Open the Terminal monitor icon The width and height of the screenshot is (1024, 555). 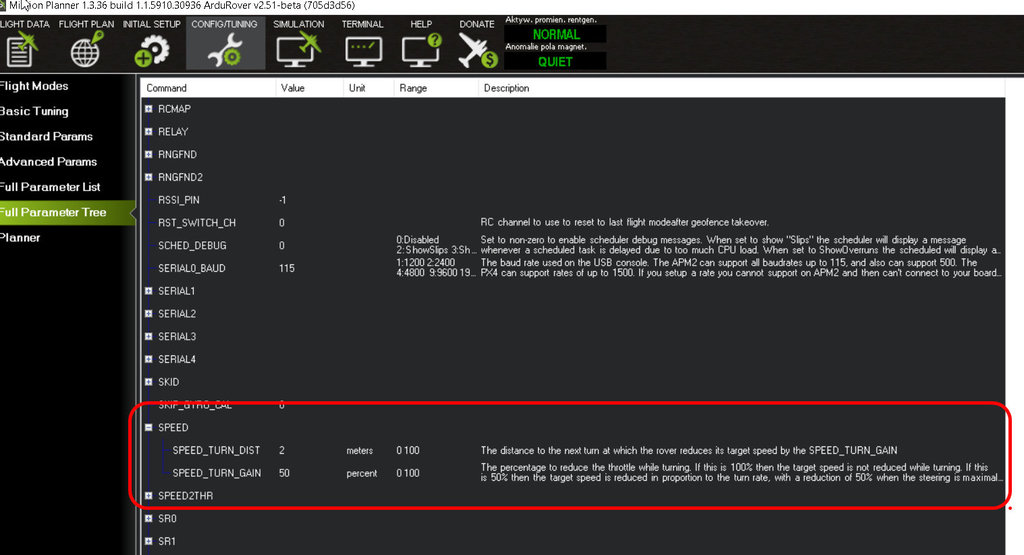362,48
